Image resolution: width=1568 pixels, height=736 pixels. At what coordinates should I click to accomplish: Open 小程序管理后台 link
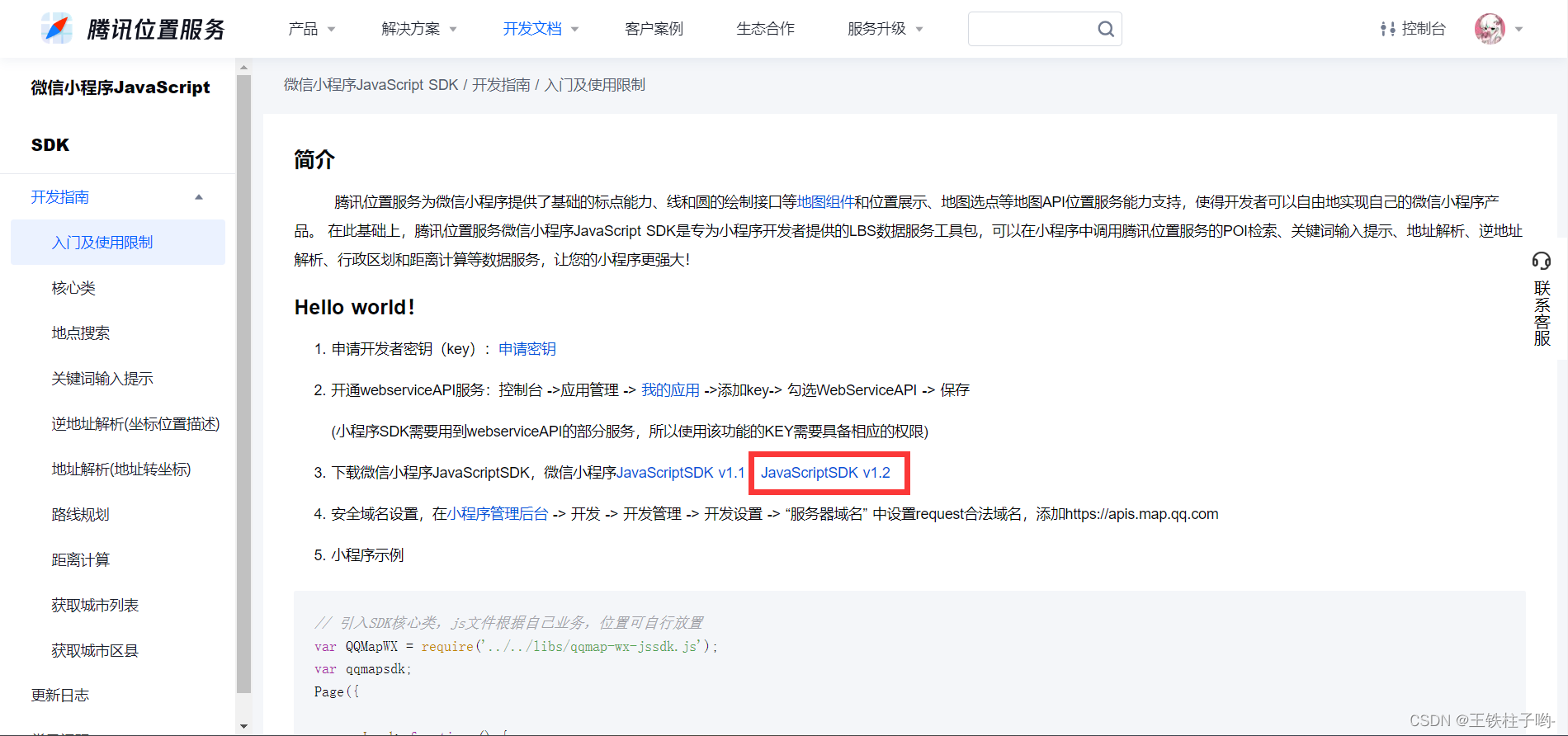tap(498, 514)
